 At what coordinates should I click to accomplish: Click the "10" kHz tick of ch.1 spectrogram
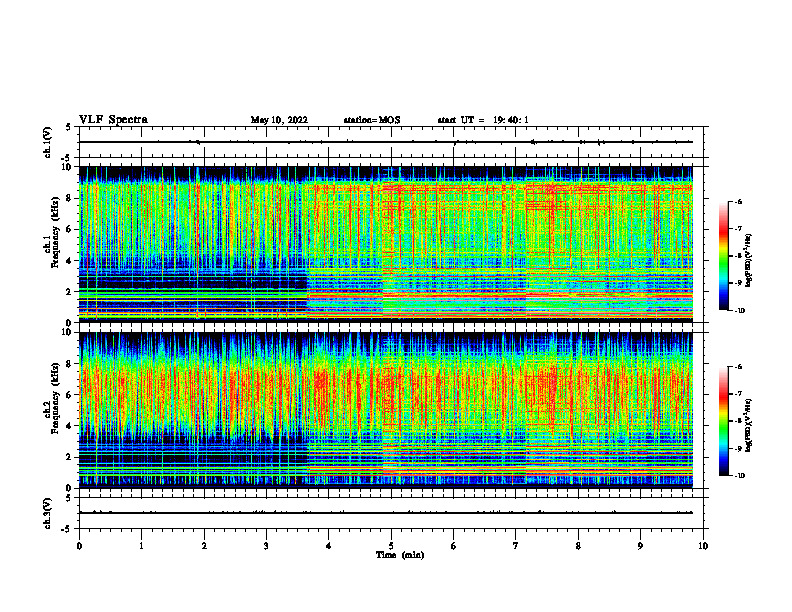(x=68, y=167)
